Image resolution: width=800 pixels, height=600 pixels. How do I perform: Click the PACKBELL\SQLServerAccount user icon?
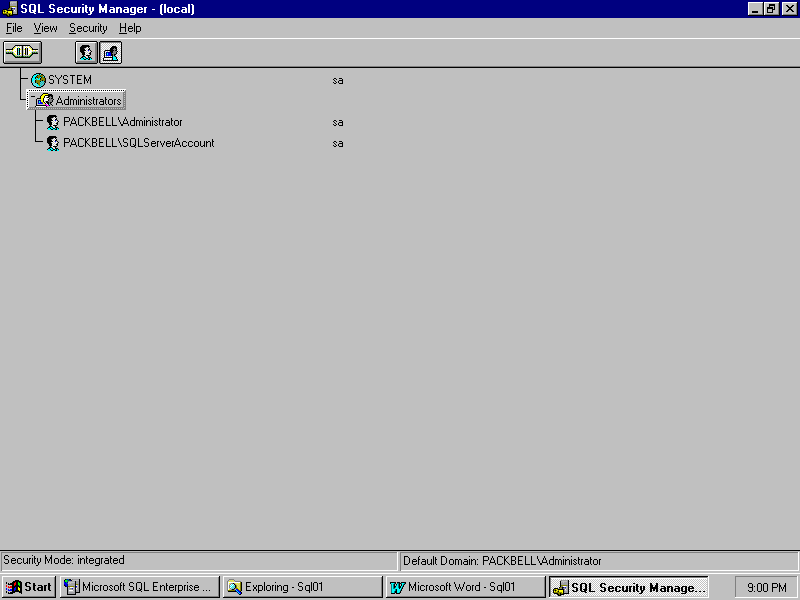click(53, 143)
